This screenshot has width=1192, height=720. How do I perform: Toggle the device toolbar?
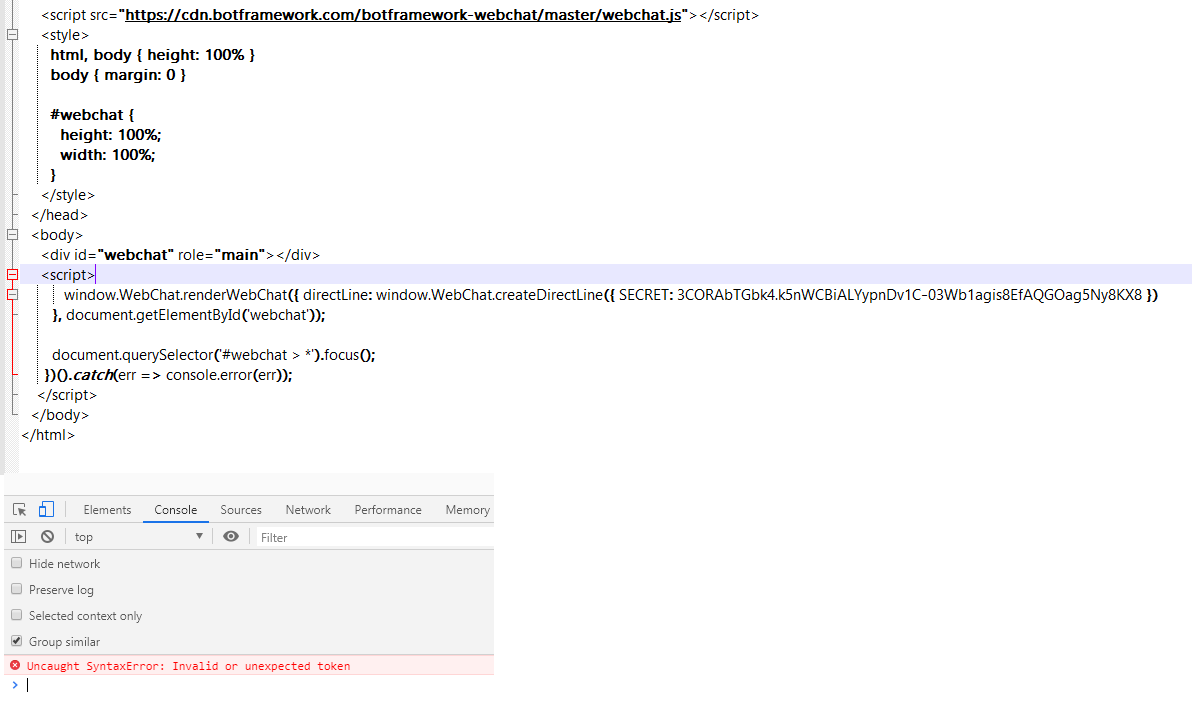tap(45, 509)
